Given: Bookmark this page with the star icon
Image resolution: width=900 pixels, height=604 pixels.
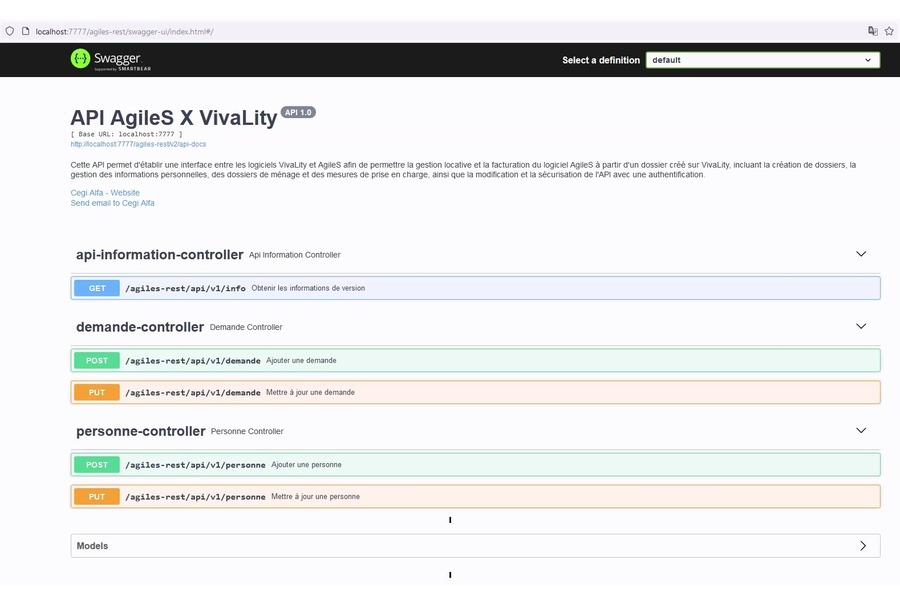Looking at the screenshot, I should pos(889,31).
